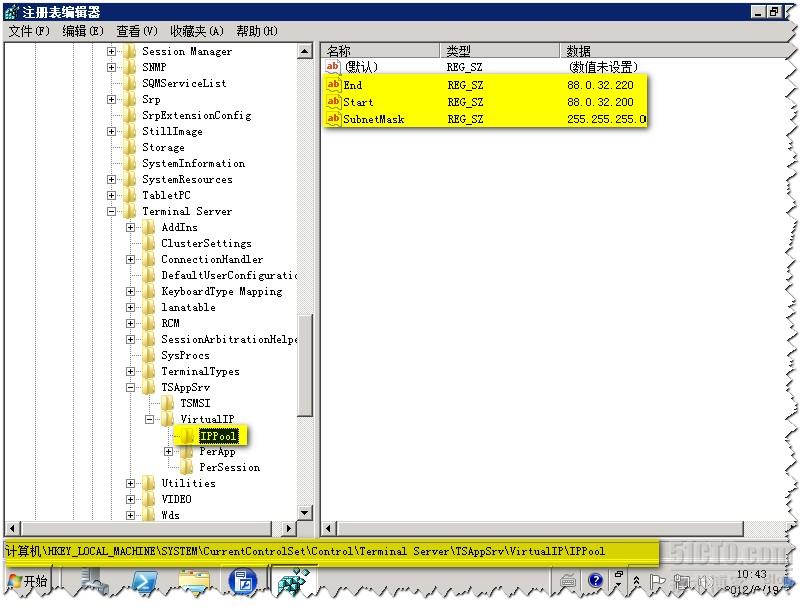Select the DefaultUserConfiguration tree key
This screenshot has width=807, height=607.
click(x=229, y=275)
